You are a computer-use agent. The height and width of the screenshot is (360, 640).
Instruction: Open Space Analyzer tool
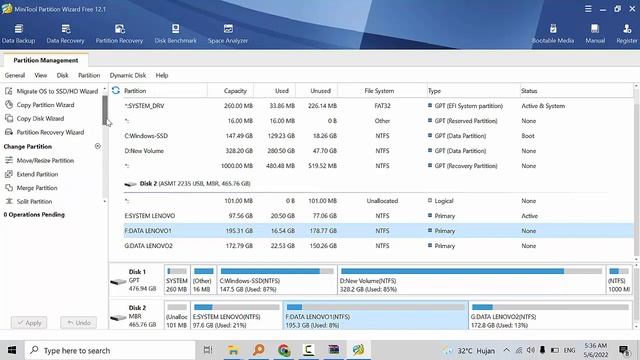click(x=228, y=33)
